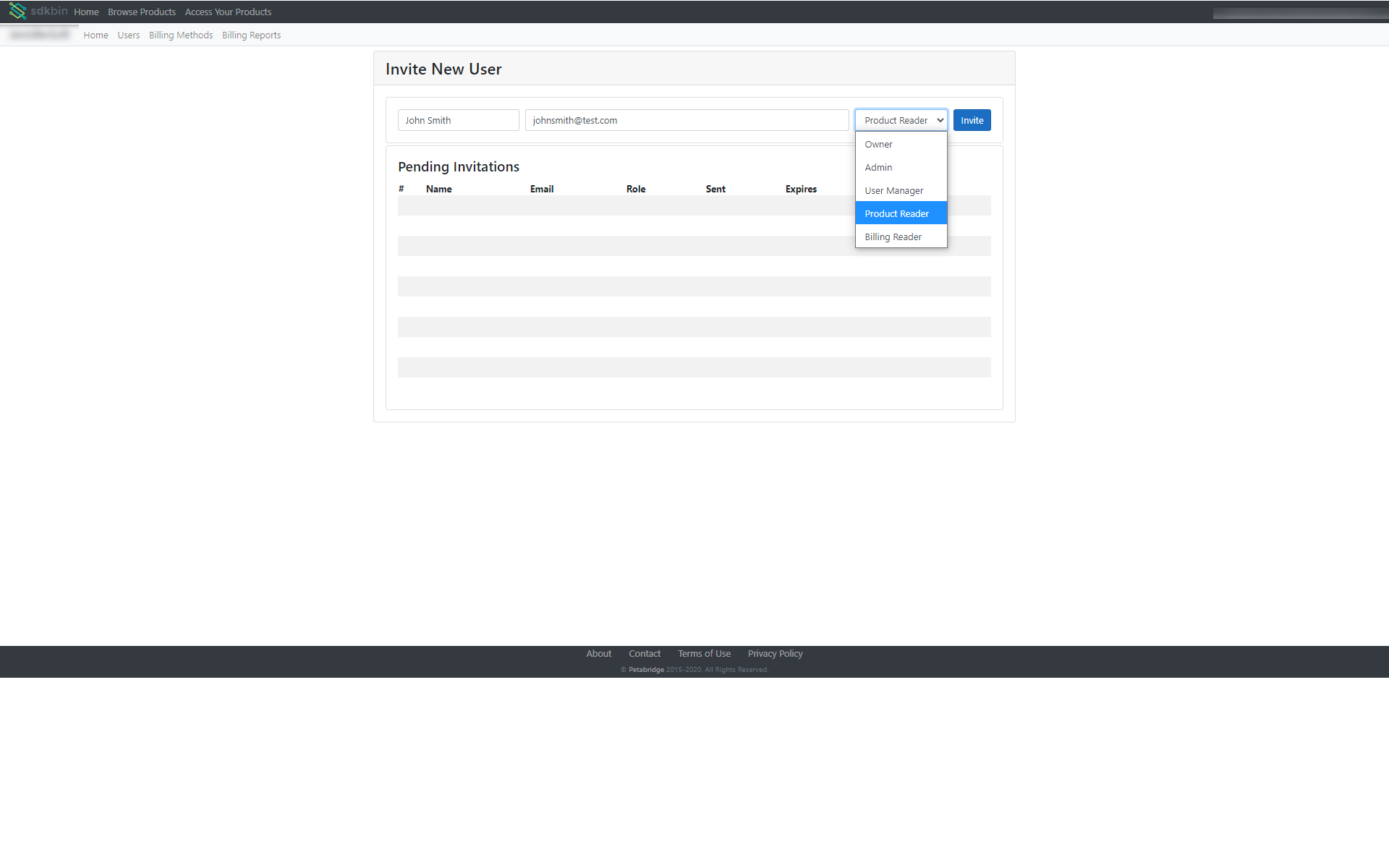The width and height of the screenshot is (1389, 868).
Task: Switch to the Users section
Action: coord(128,35)
